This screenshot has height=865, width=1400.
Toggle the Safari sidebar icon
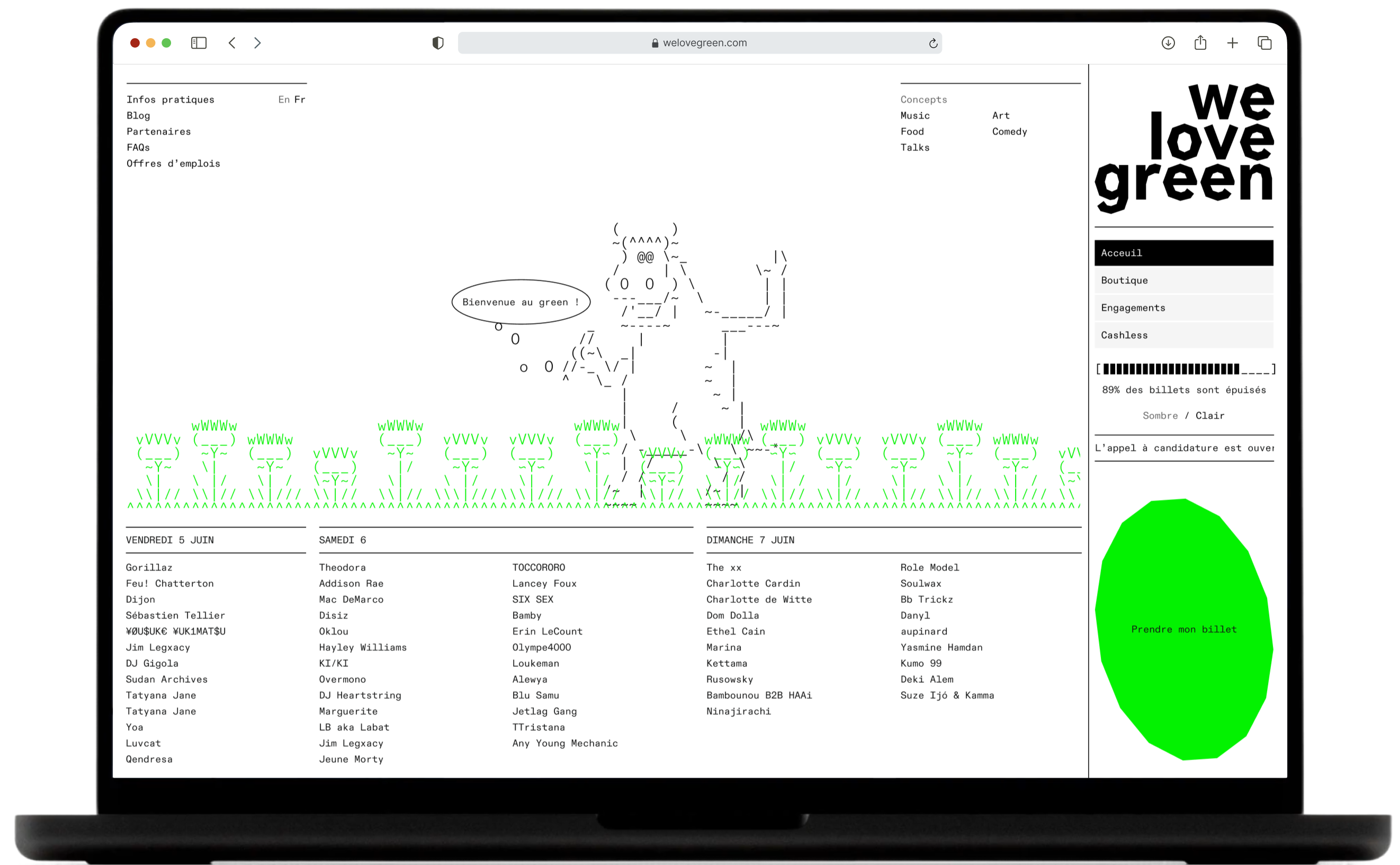point(199,43)
